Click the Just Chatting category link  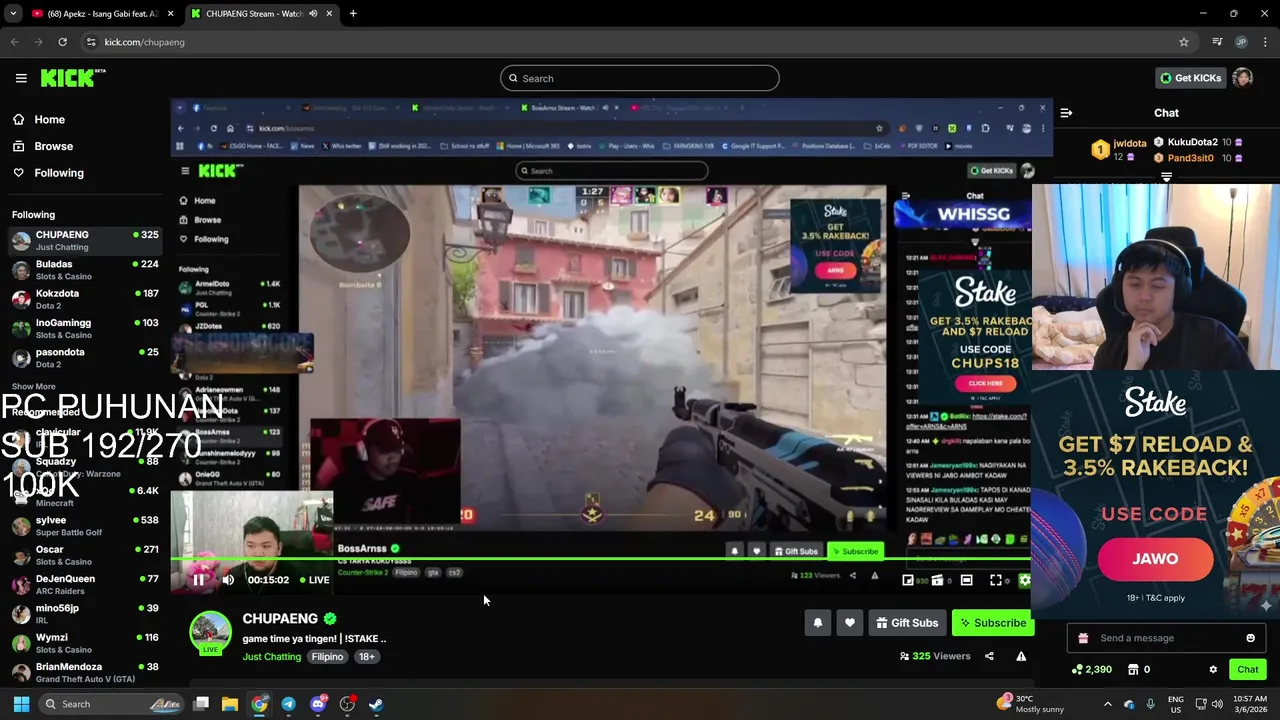coord(271,657)
